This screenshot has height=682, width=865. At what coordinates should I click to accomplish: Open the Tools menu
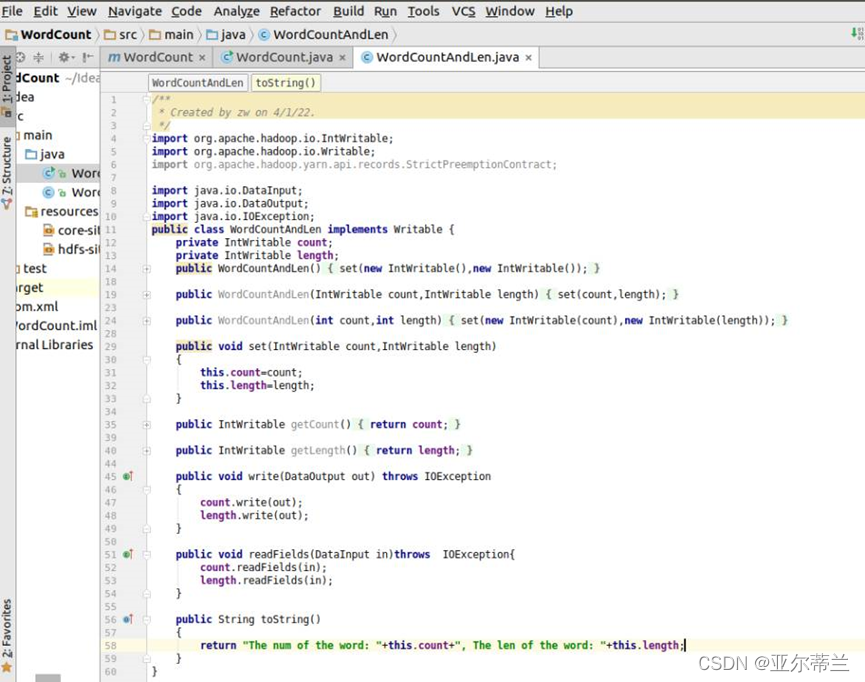point(424,11)
